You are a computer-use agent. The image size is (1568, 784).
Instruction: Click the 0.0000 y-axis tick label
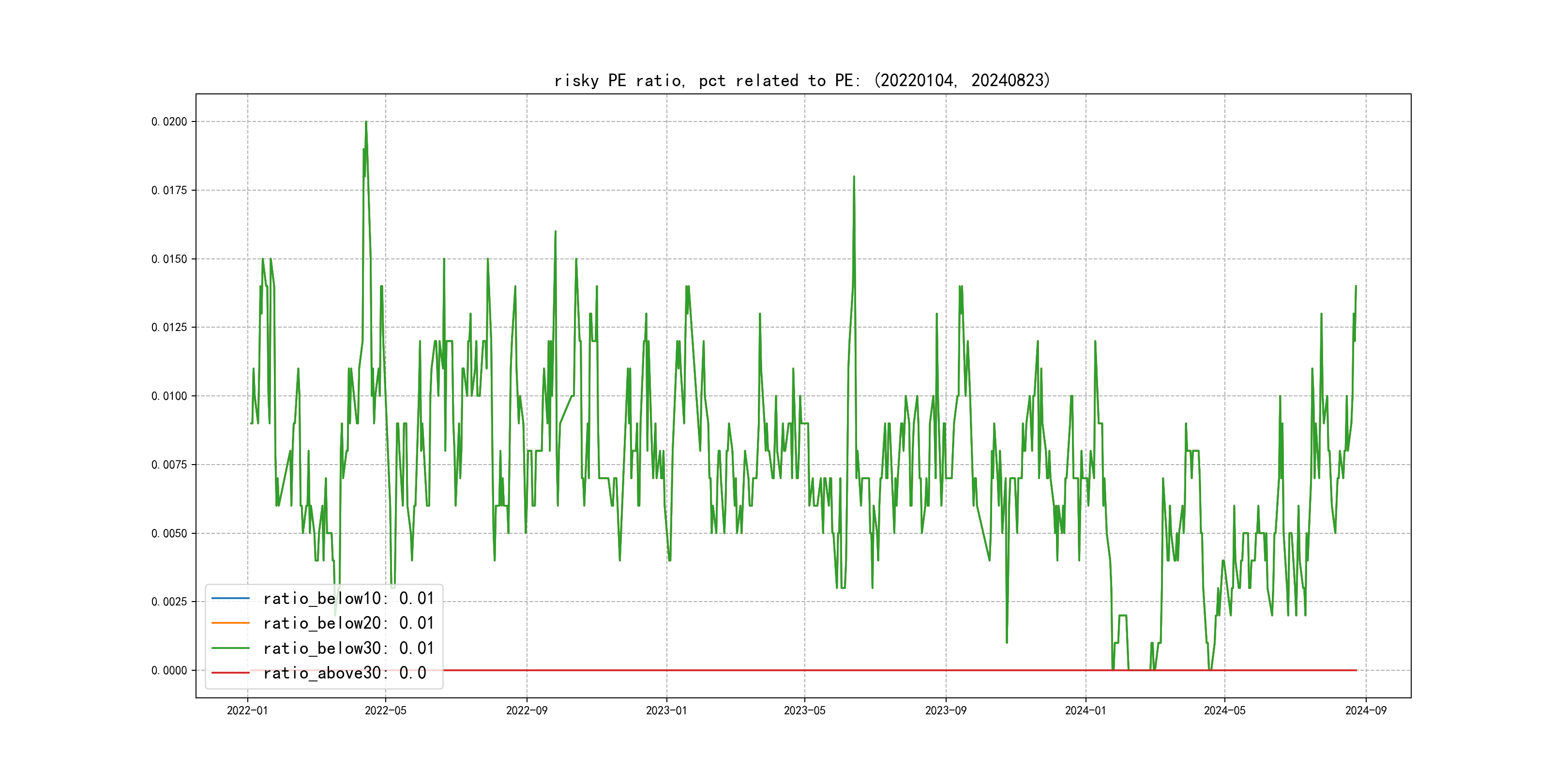(x=169, y=670)
